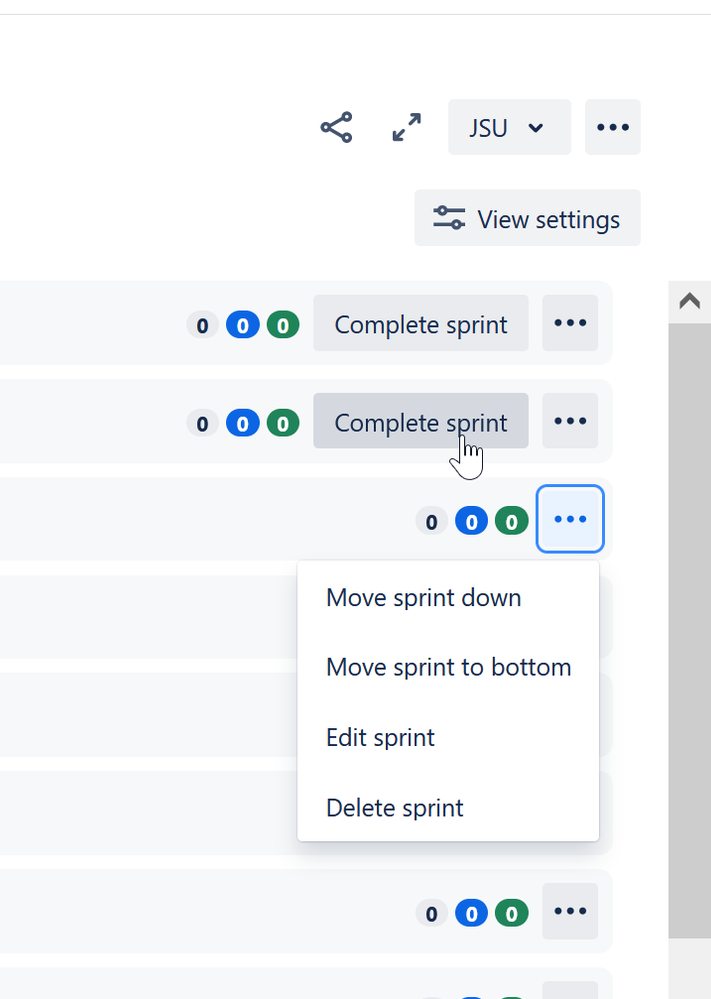The height and width of the screenshot is (999, 711).
Task: Open the board's top-right more actions menu
Action: [613, 127]
